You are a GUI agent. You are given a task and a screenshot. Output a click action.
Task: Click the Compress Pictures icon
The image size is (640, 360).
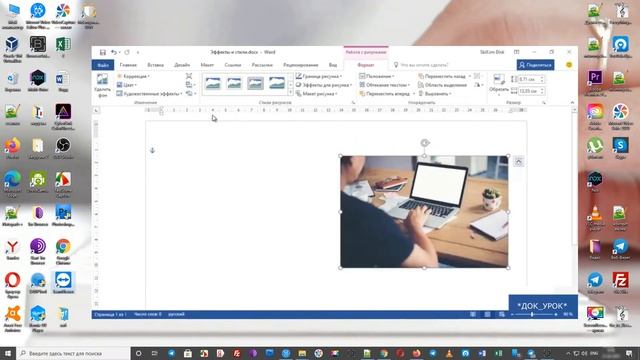pyautogui.click(x=189, y=76)
